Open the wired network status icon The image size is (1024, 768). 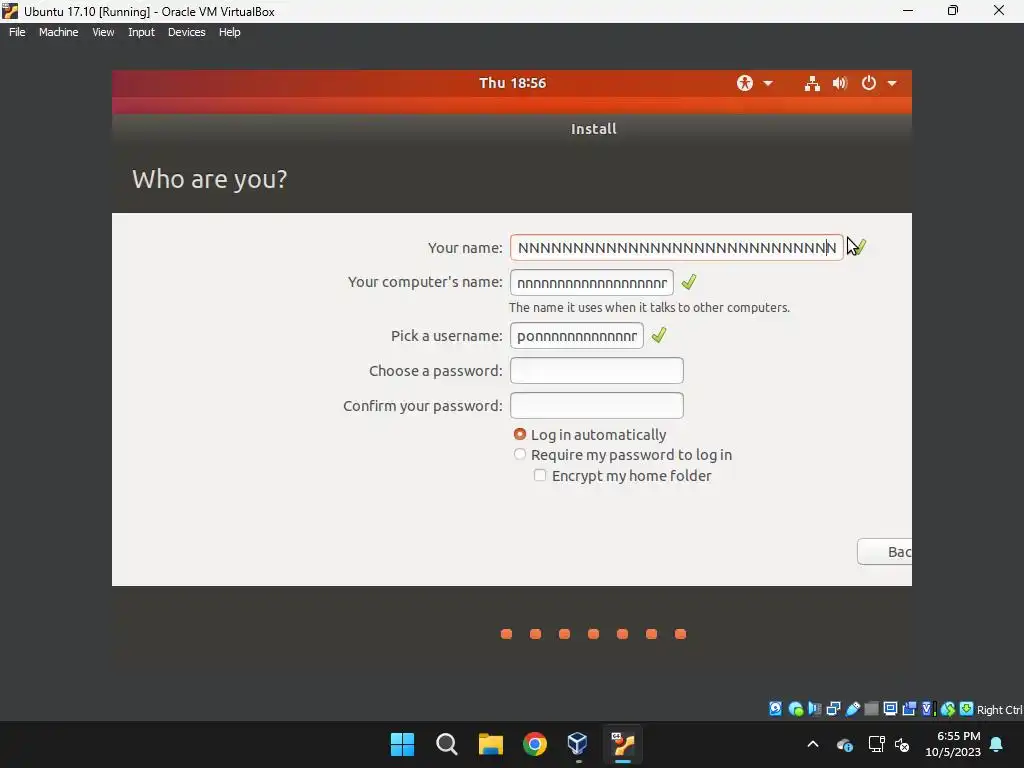pyautogui.click(x=812, y=83)
